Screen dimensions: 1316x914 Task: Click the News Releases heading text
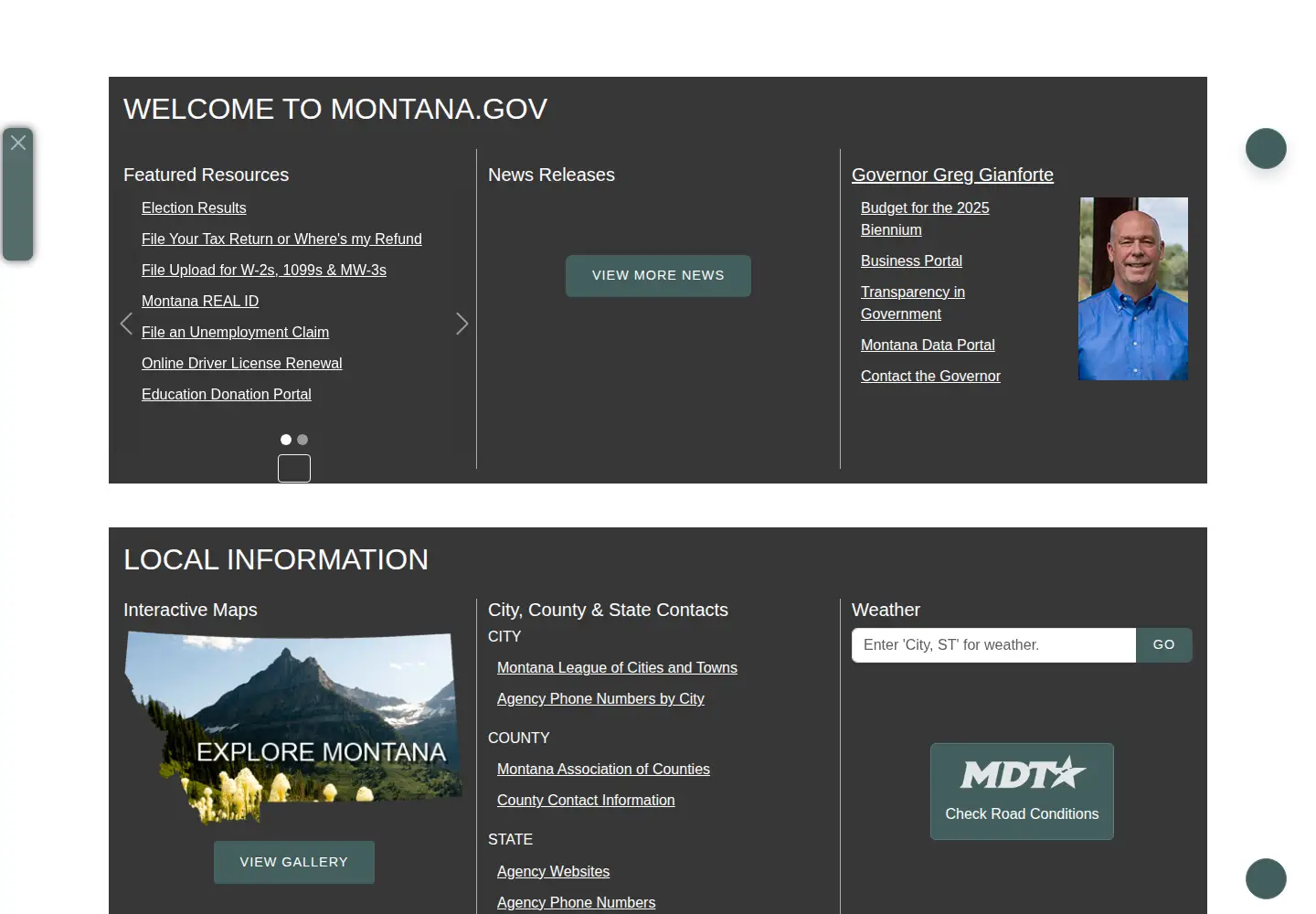551,175
